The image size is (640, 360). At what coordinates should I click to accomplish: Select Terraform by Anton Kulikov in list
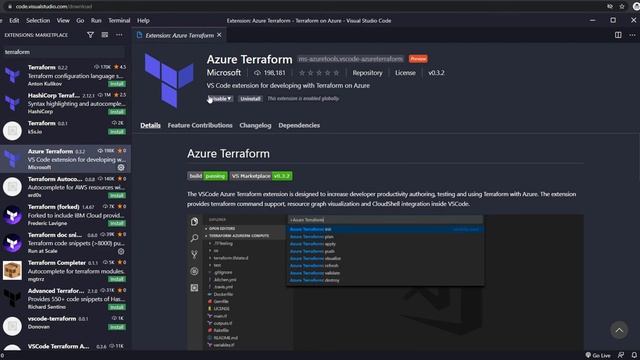(x=65, y=75)
